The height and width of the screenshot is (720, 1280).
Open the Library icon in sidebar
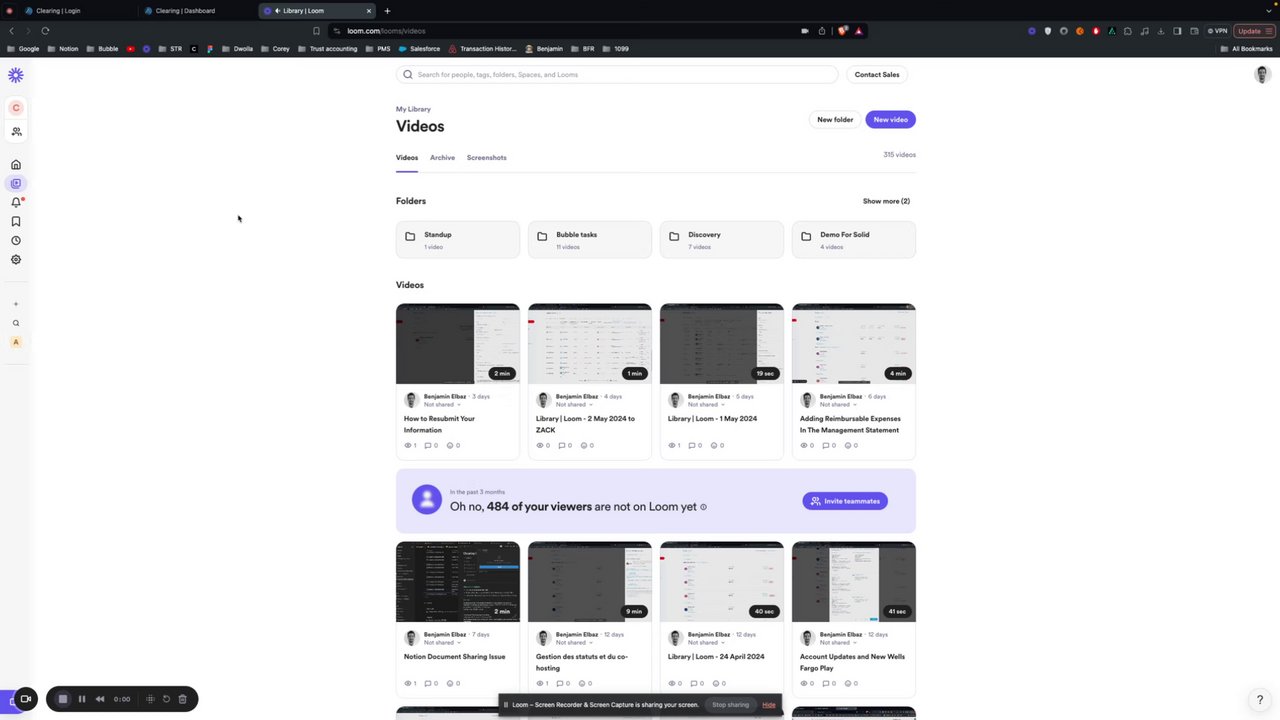point(16,184)
